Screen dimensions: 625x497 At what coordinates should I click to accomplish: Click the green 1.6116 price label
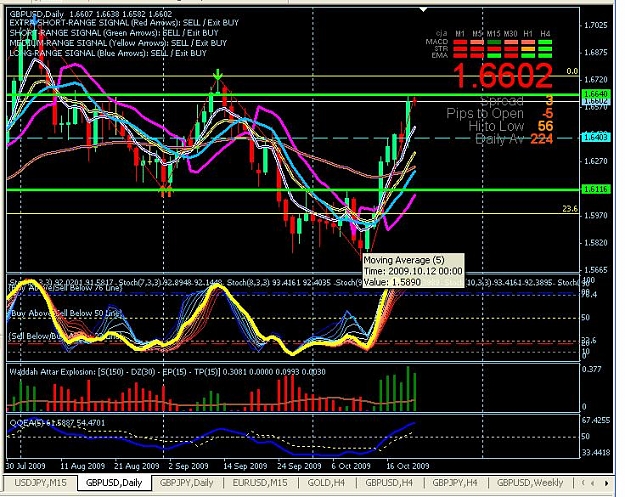pyautogui.click(x=596, y=189)
